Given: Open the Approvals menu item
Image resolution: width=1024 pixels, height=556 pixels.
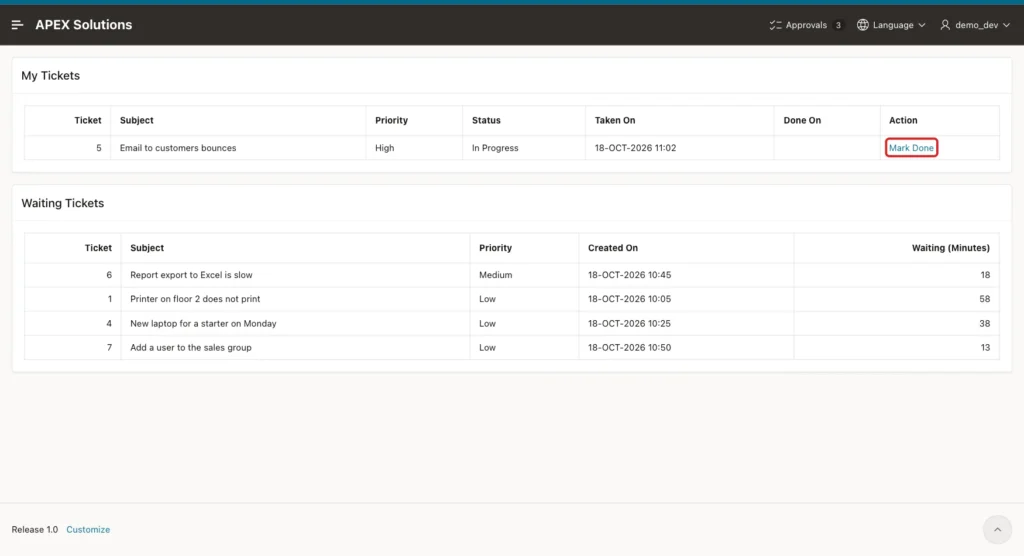Looking at the screenshot, I should pyautogui.click(x=806, y=25).
